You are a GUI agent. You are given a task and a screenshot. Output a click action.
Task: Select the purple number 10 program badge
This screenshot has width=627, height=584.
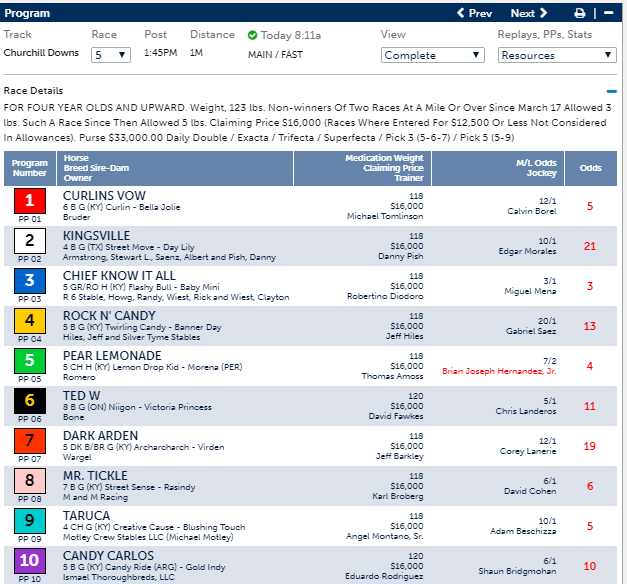29,560
